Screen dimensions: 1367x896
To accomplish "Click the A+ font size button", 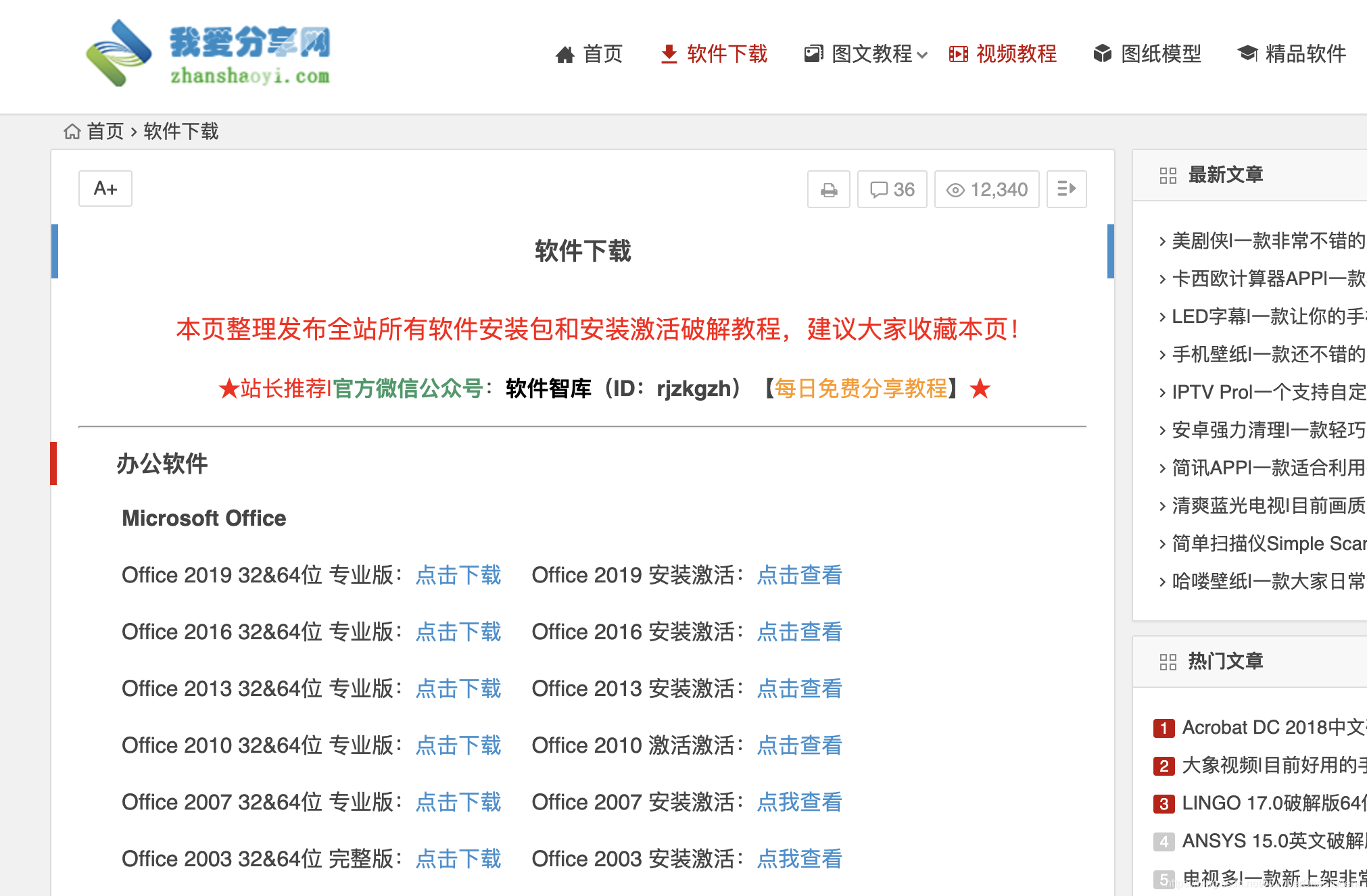I will (105, 189).
